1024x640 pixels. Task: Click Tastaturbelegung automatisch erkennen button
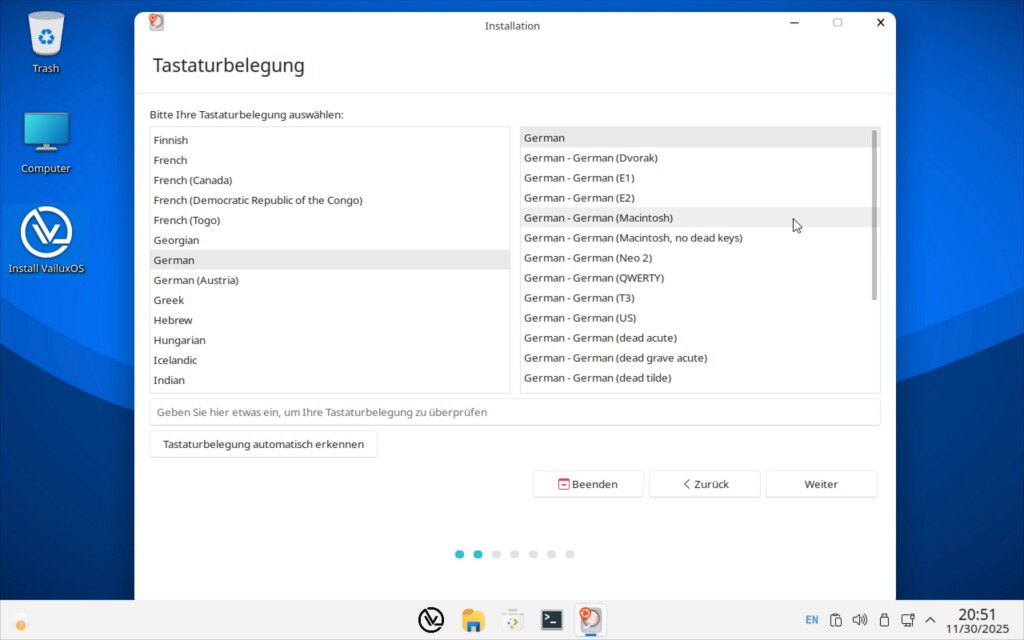point(263,444)
